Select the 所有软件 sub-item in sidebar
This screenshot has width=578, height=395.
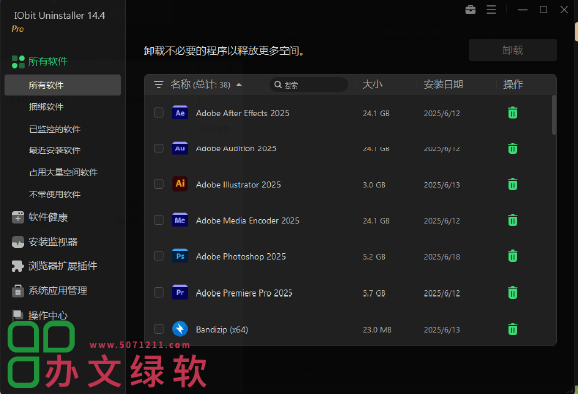pos(63,85)
